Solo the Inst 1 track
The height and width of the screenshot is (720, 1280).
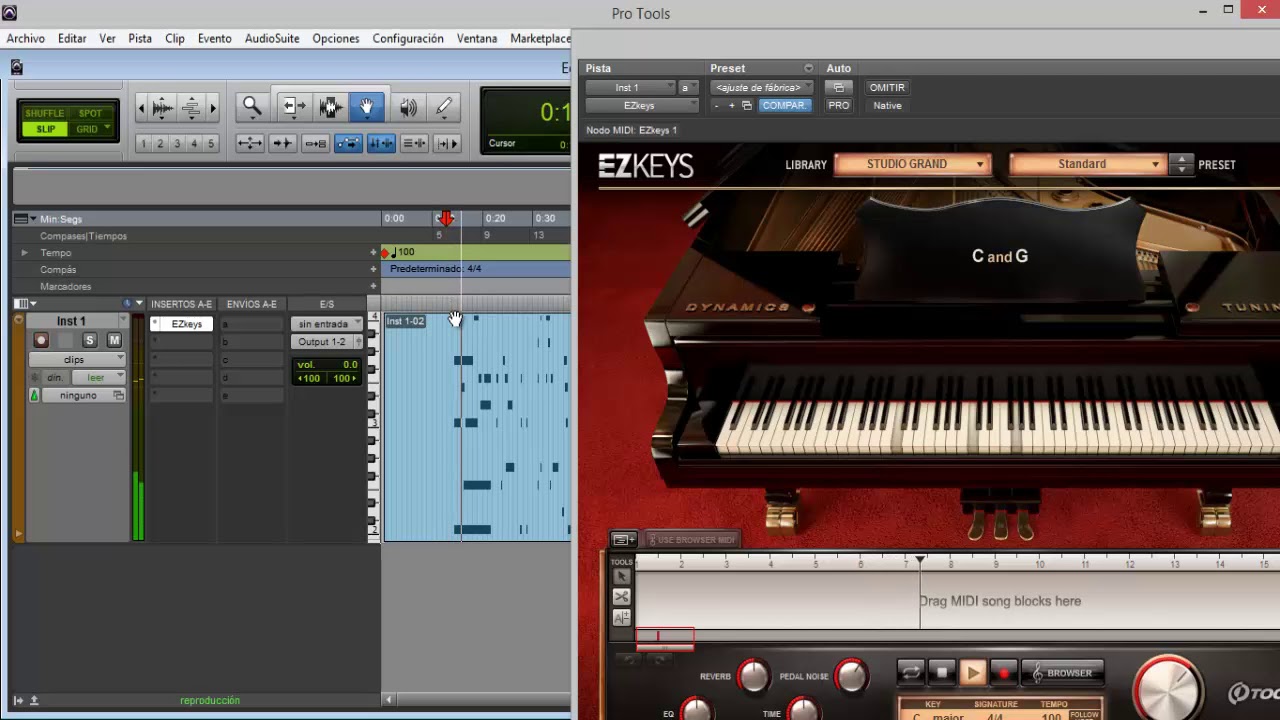pos(89,340)
